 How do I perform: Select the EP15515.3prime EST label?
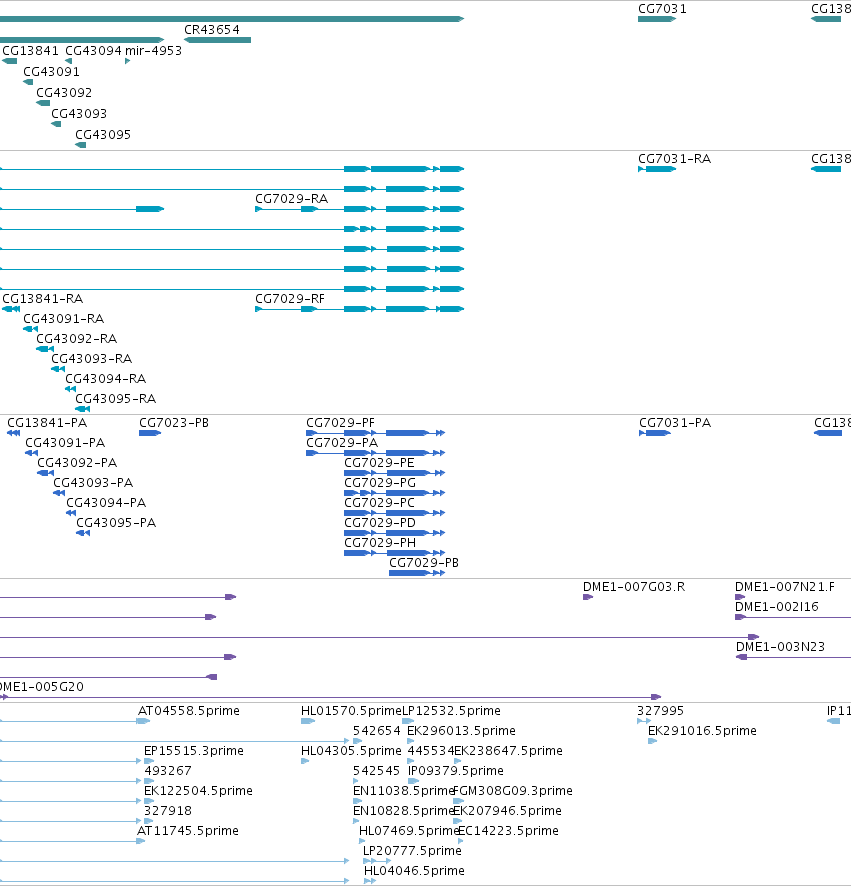pos(194,751)
